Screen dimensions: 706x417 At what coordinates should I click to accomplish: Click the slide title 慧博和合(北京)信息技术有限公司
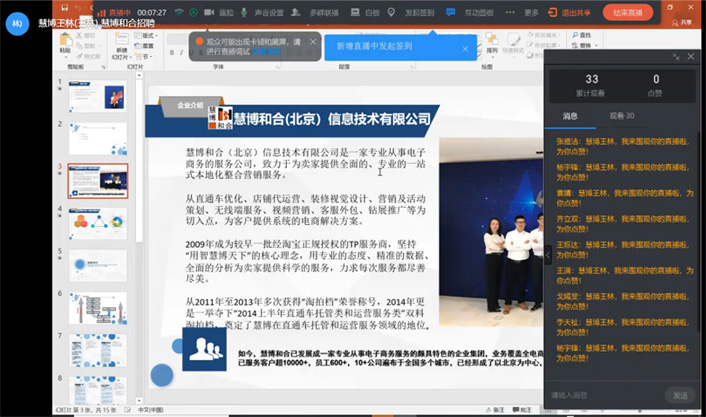(x=332, y=119)
